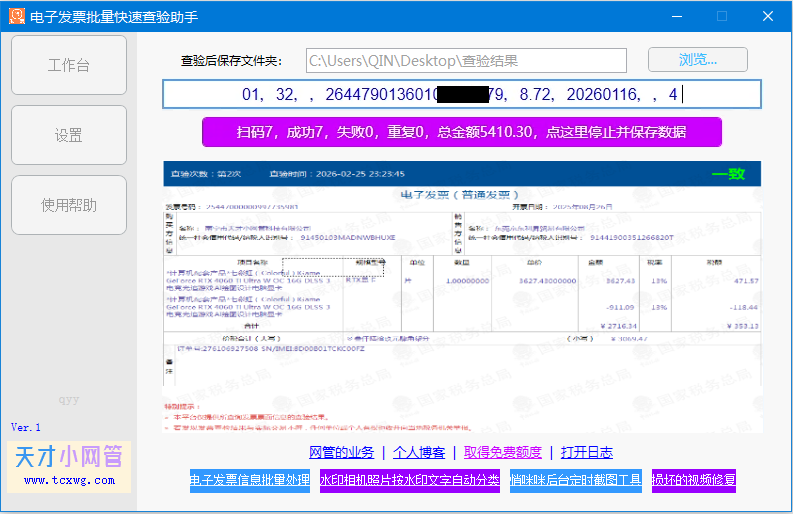Click the 损坏的视频修复 video repair button
Screen dimensions: 794x514
pos(694,480)
